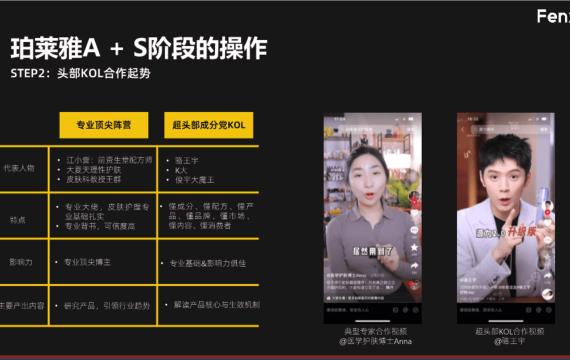Screen dimensions: 570x360
Task: Click the bullet 专业背书，可信度高
Action: pos(100,226)
